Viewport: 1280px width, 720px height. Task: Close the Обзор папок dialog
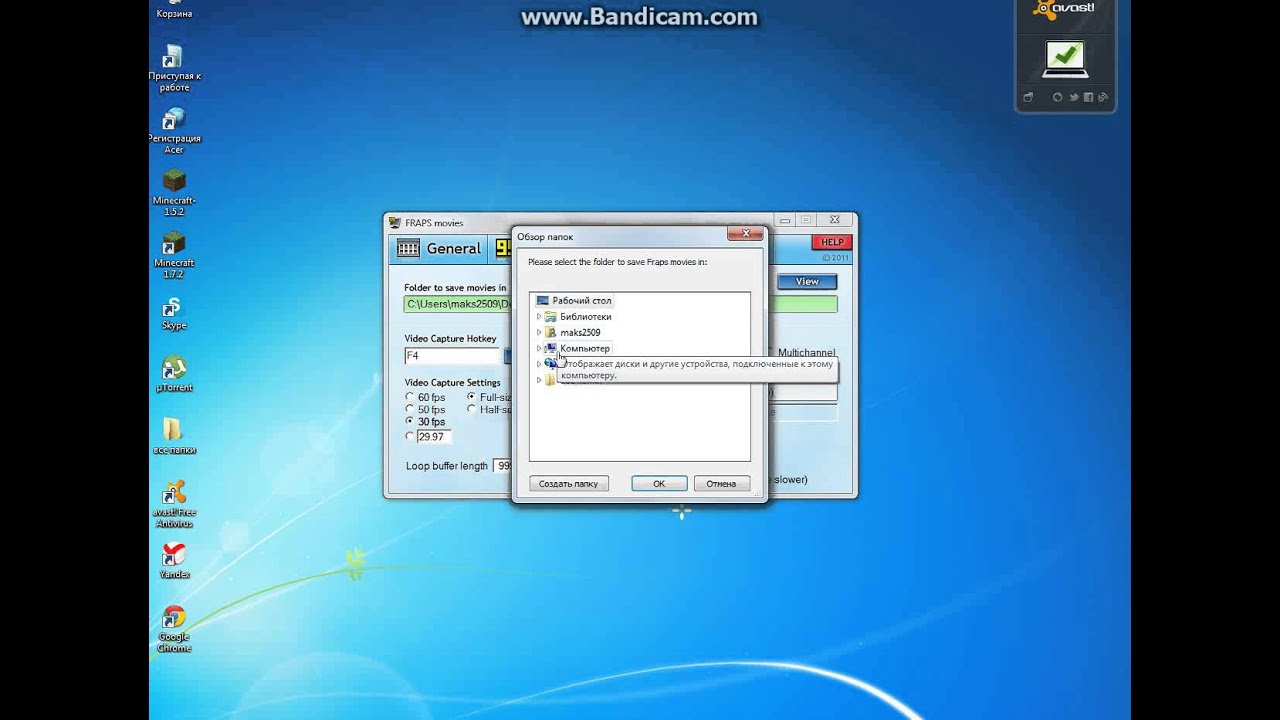pos(745,234)
